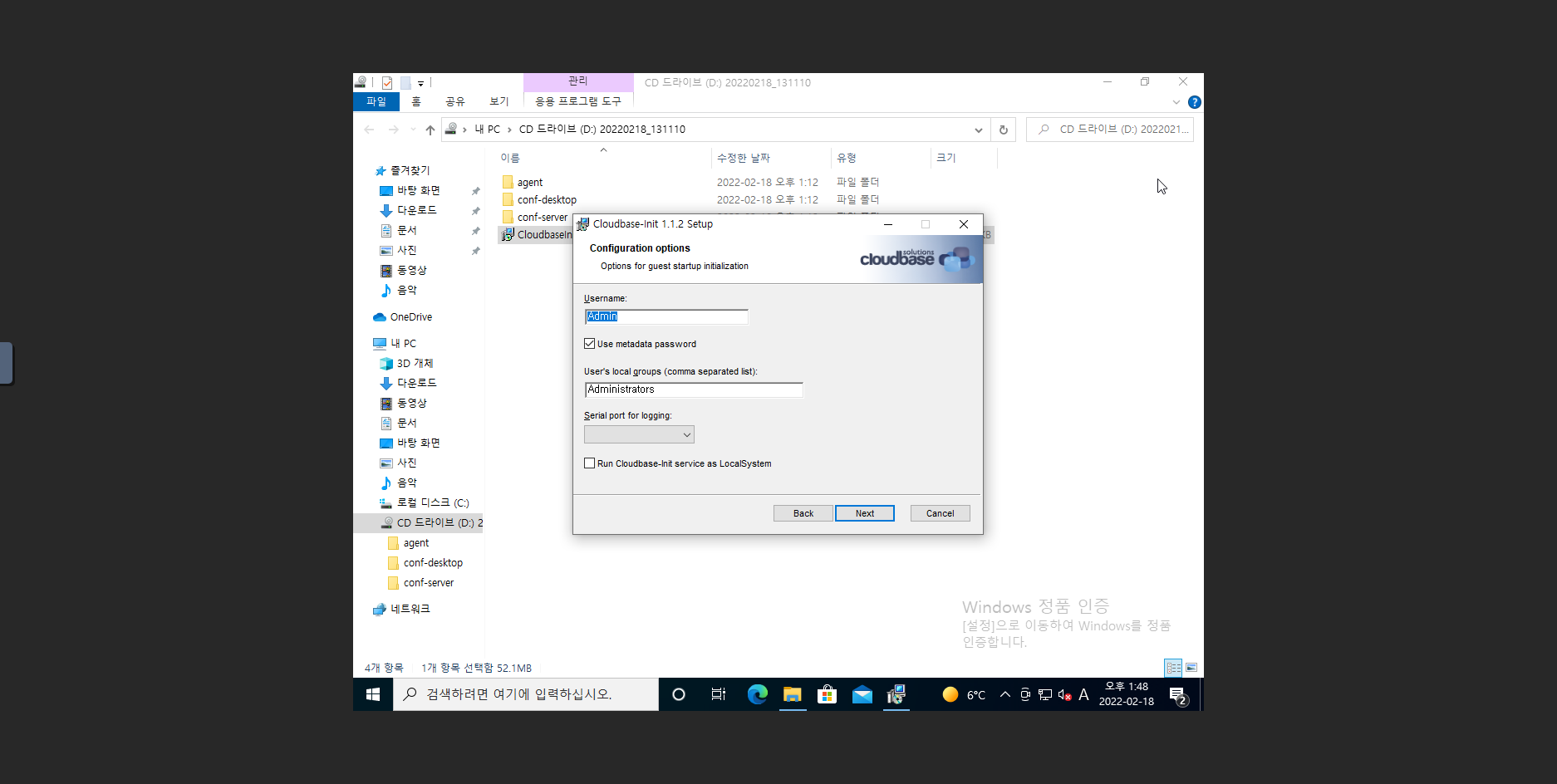Open Task View on the taskbar

pos(719,694)
